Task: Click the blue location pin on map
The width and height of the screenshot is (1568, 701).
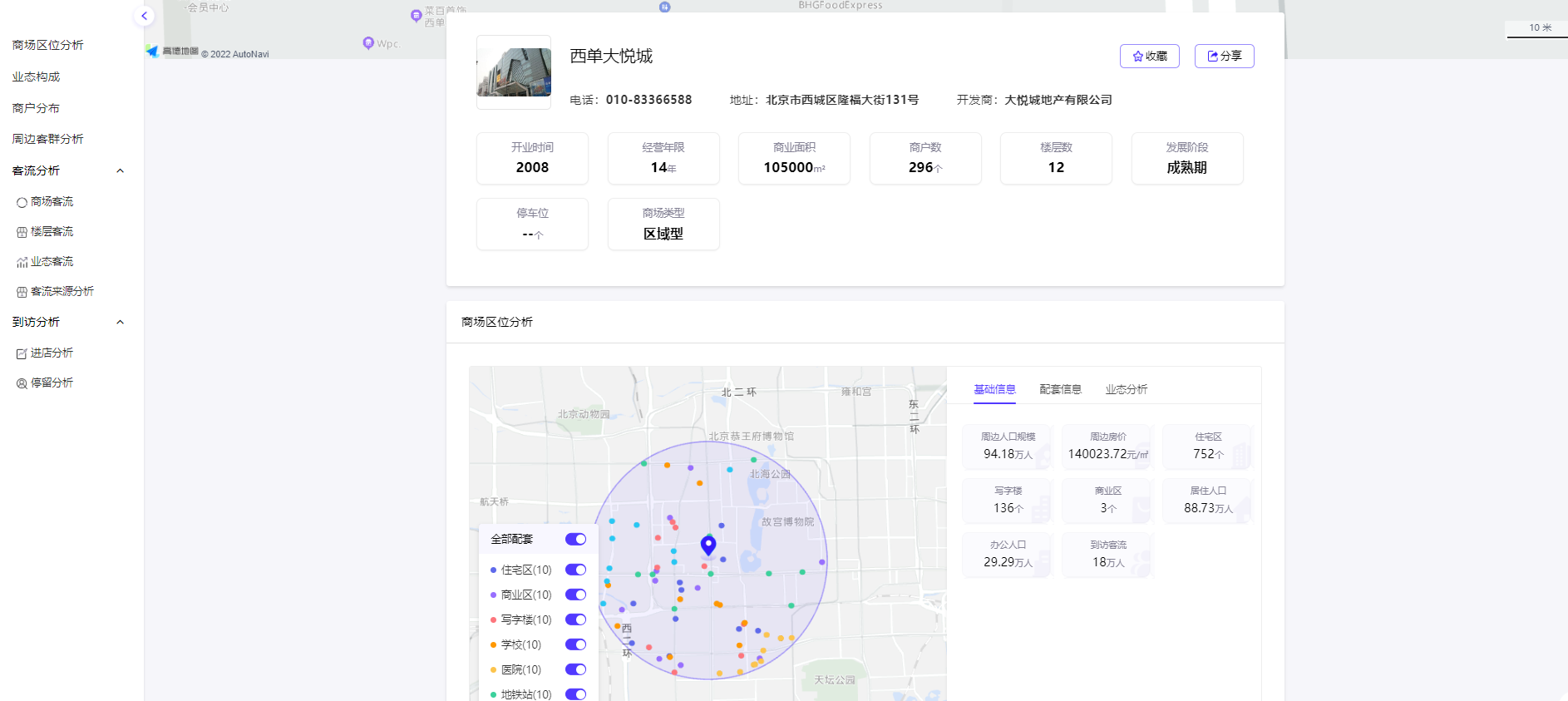Action: [708, 545]
